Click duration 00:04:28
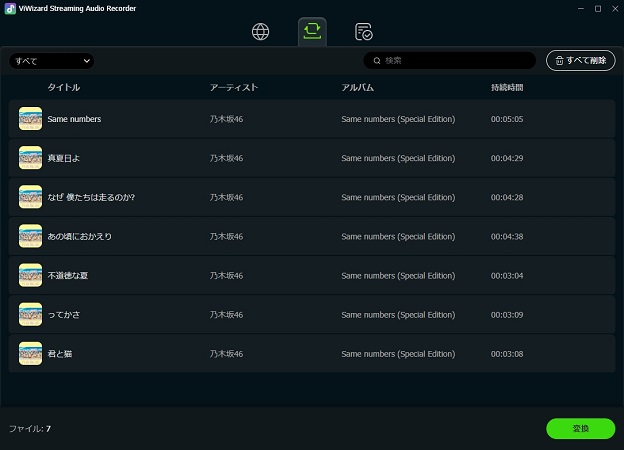624x450 pixels. (507, 197)
